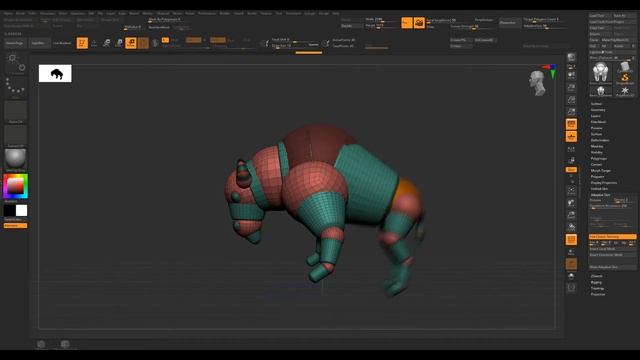Click the Move view icon on right shelf
Viewport: 640px width, 360px height.
[571, 202]
